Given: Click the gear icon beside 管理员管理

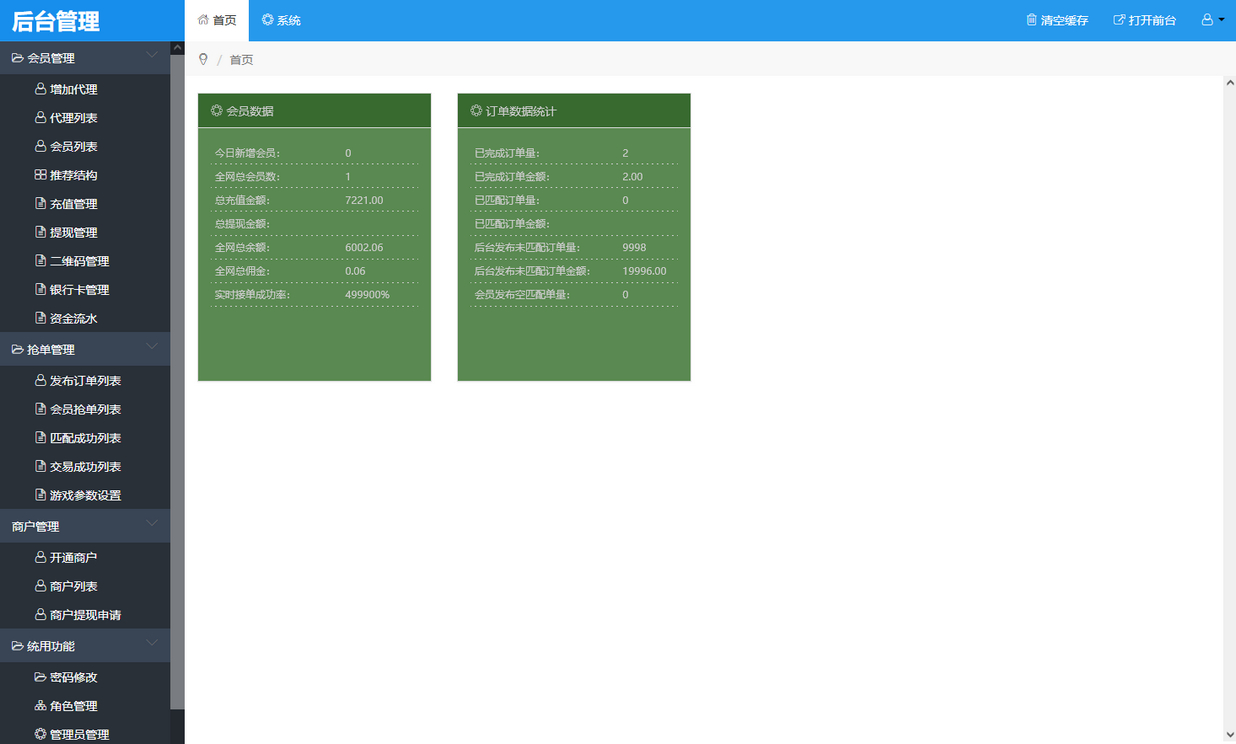Looking at the screenshot, I should tap(40, 734).
